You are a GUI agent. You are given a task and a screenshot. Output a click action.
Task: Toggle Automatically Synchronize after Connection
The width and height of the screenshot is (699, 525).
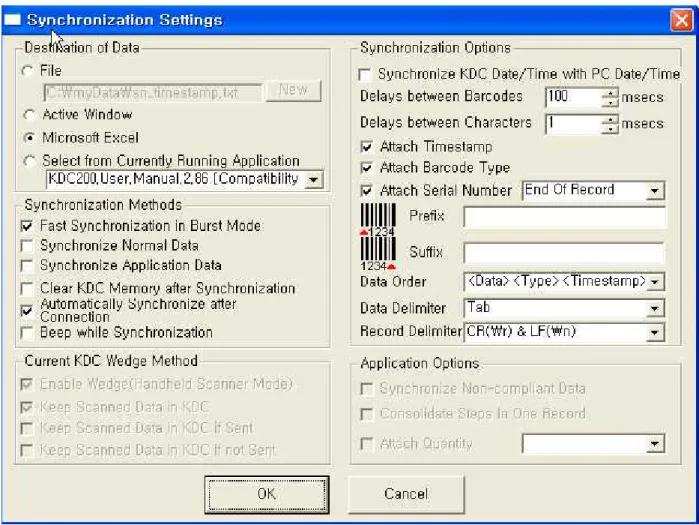(x=27, y=311)
